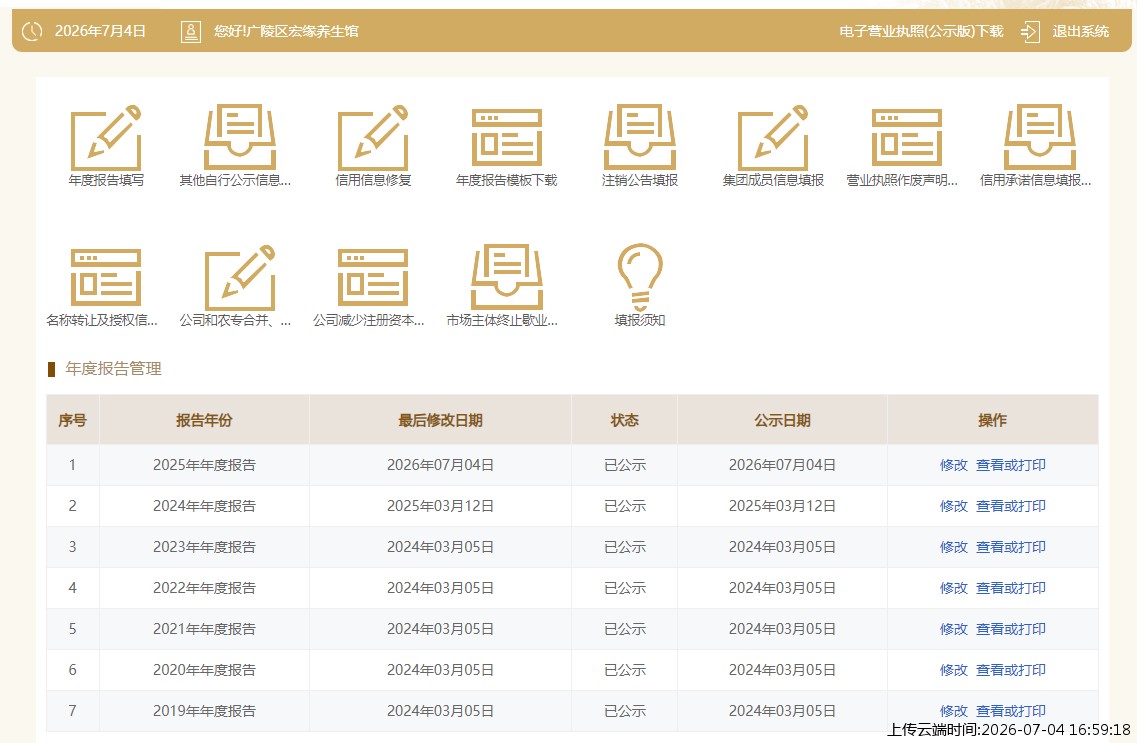1137x743 pixels.
Task: Click the 2019年年度报告 cell
Action: (204, 710)
